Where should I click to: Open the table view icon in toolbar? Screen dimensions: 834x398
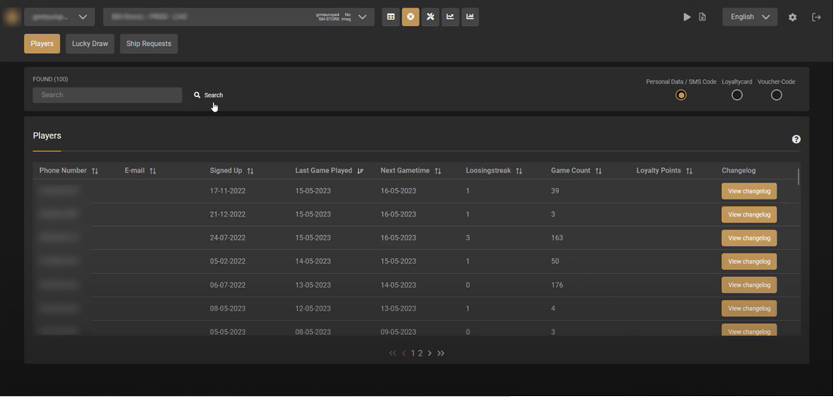click(390, 17)
